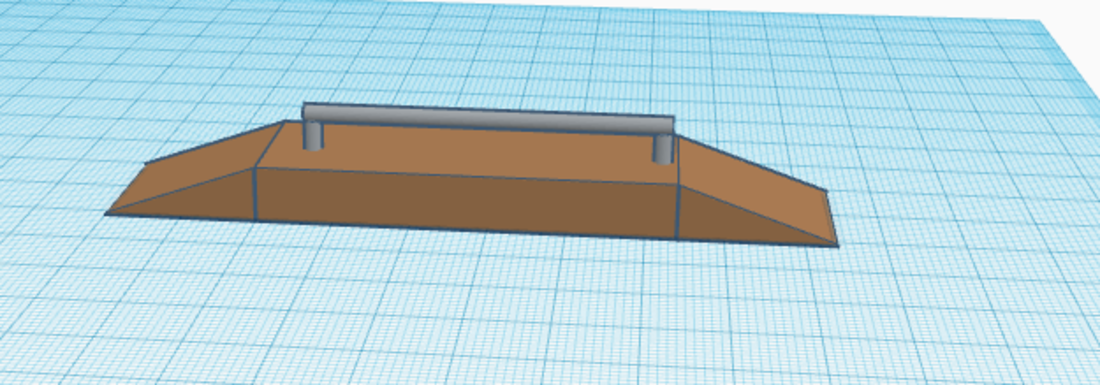Click the right support post of the rail
Screen dimensions: 1100x385
tap(662, 149)
